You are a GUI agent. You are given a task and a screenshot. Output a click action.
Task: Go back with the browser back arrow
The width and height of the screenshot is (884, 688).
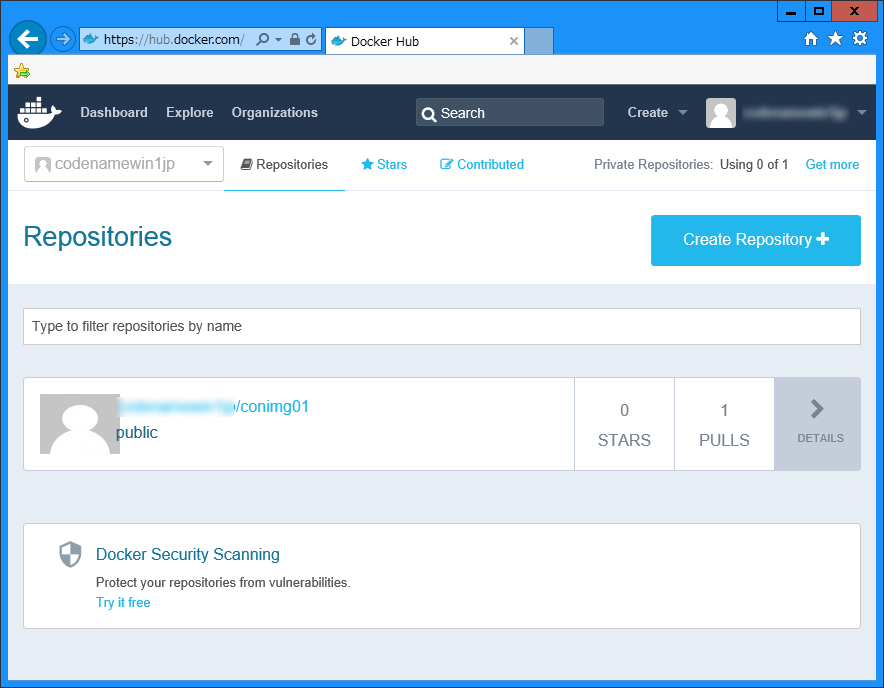tap(27, 39)
